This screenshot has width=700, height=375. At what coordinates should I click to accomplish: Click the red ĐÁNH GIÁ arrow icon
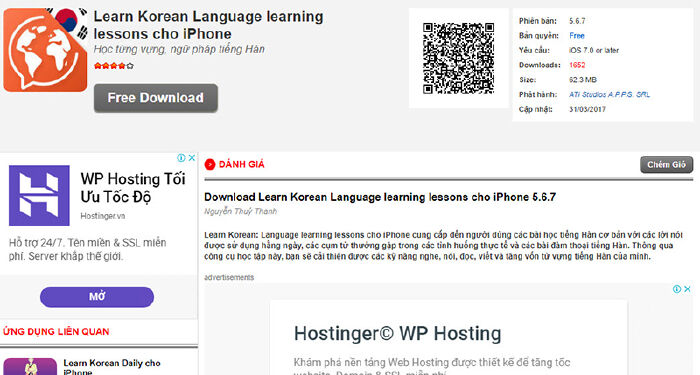tap(209, 164)
